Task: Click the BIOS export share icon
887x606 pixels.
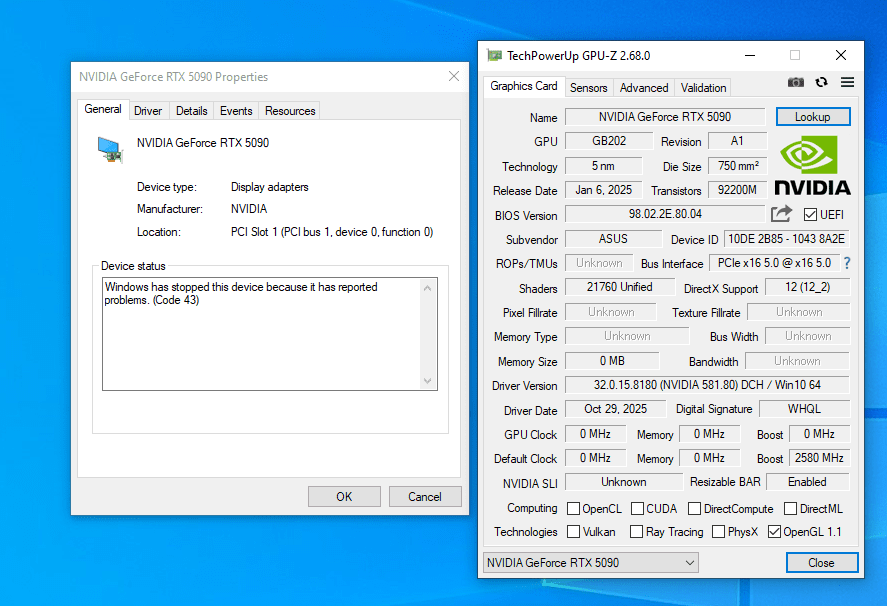Action: pos(781,214)
